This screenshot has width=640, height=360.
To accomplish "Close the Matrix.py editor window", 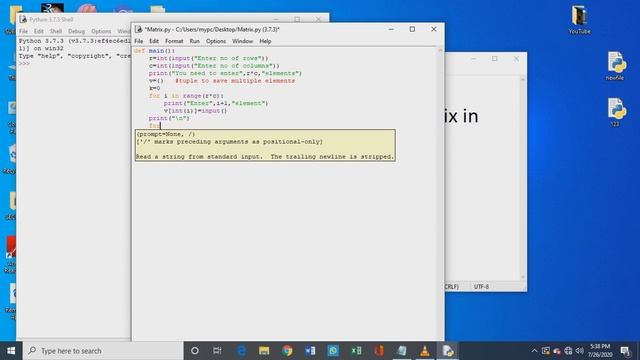I will tap(434, 29).
